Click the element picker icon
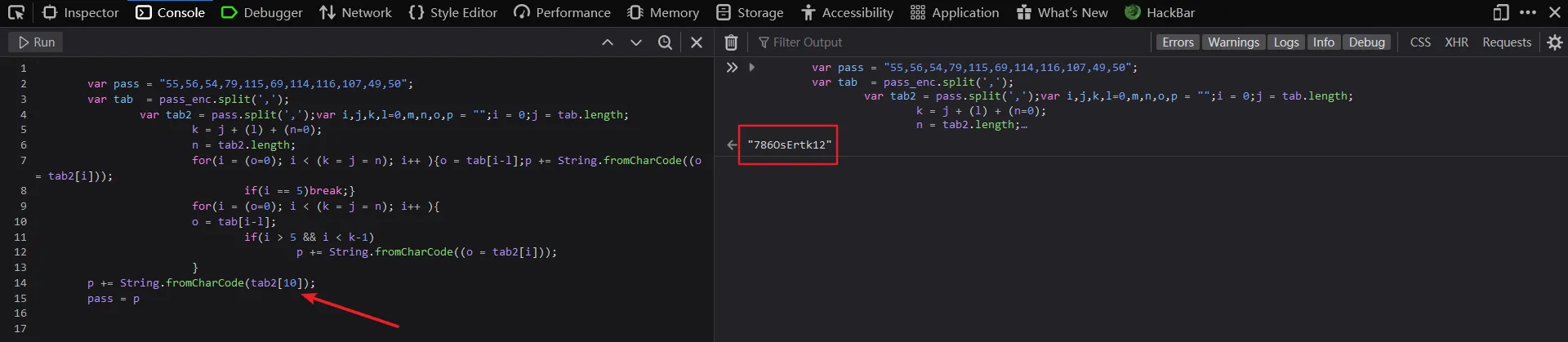Image resolution: width=1568 pixels, height=342 pixels. pyautogui.click(x=16, y=12)
